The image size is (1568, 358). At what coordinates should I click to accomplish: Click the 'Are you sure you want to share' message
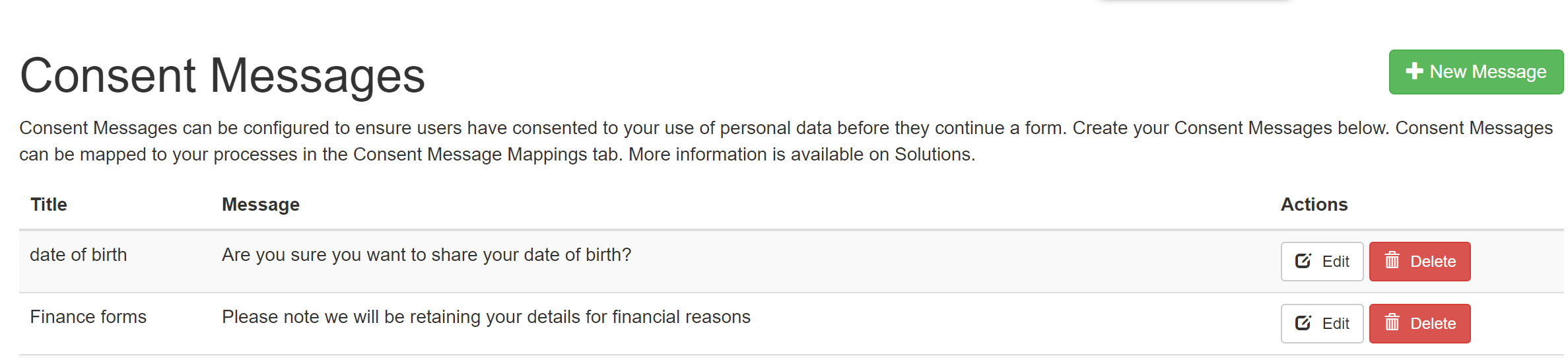tap(426, 255)
